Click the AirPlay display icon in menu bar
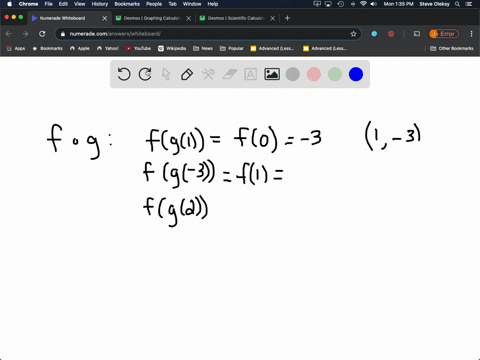The height and width of the screenshot is (360, 480). coord(328,4)
